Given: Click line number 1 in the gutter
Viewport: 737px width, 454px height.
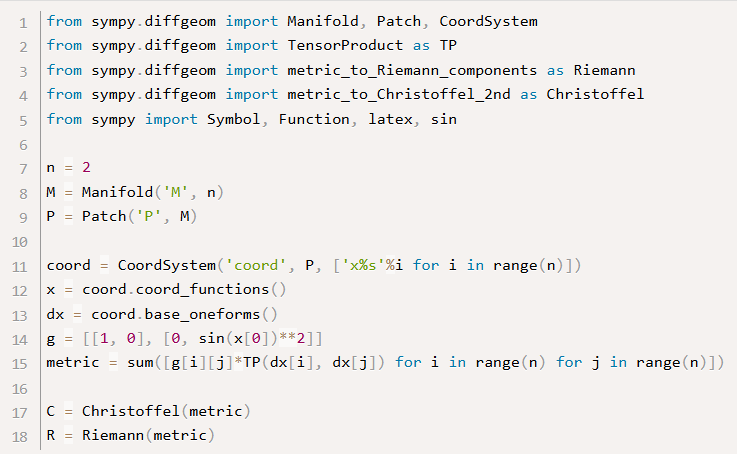Looking at the screenshot, I should point(24,23).
